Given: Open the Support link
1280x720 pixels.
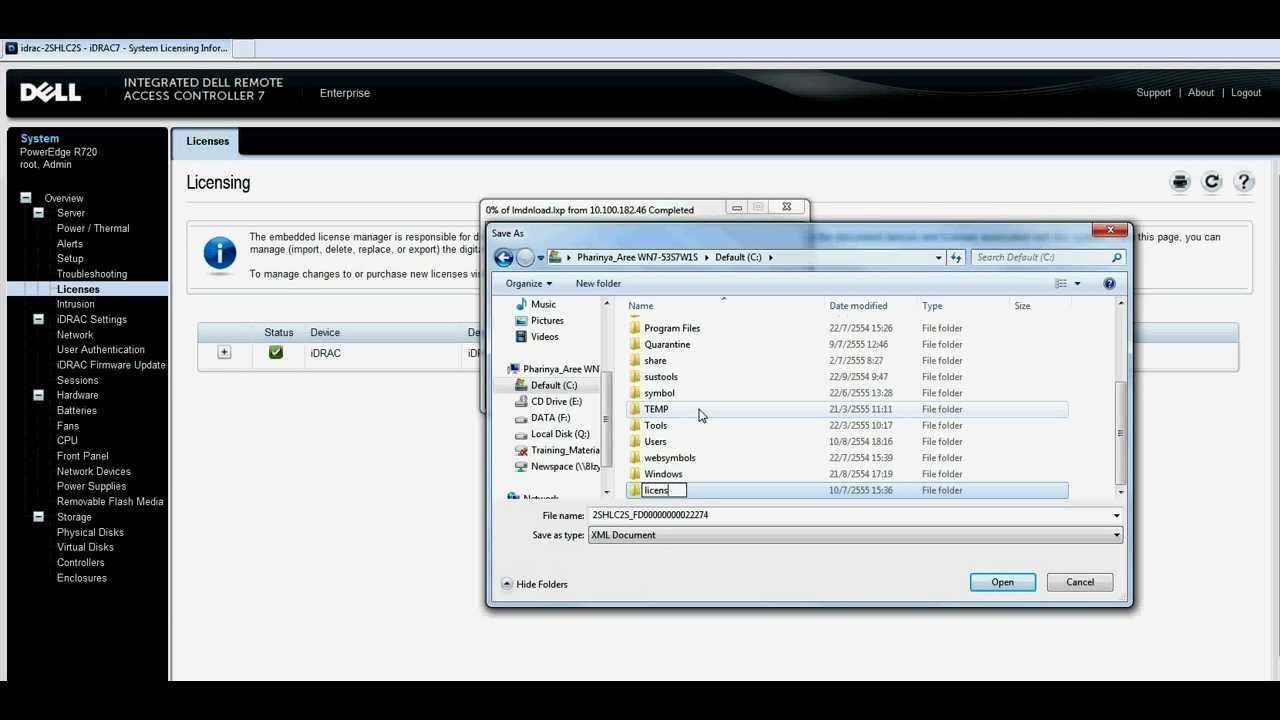Looking at the screenshot, I should coord(1153,93).
